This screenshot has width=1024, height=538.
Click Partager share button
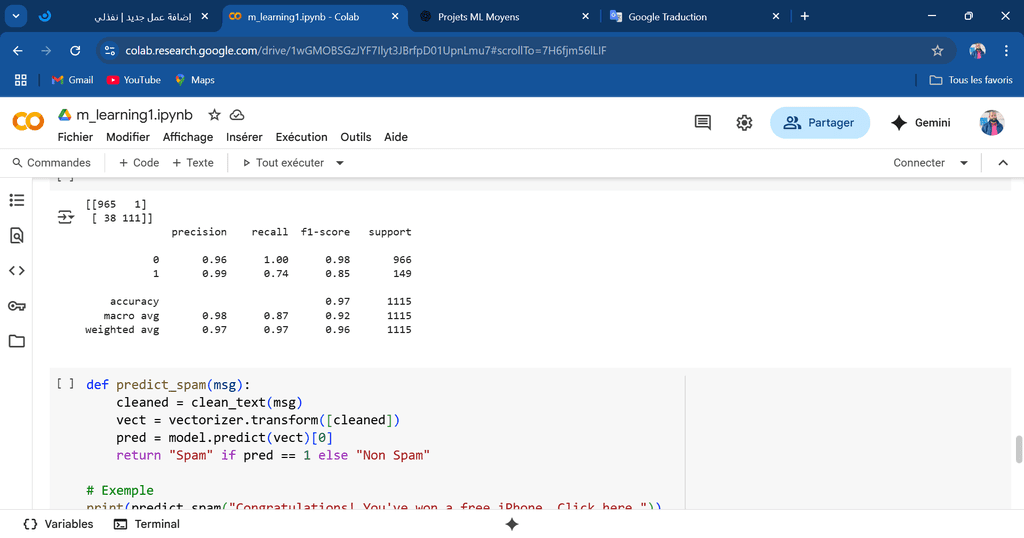(820, 123)
